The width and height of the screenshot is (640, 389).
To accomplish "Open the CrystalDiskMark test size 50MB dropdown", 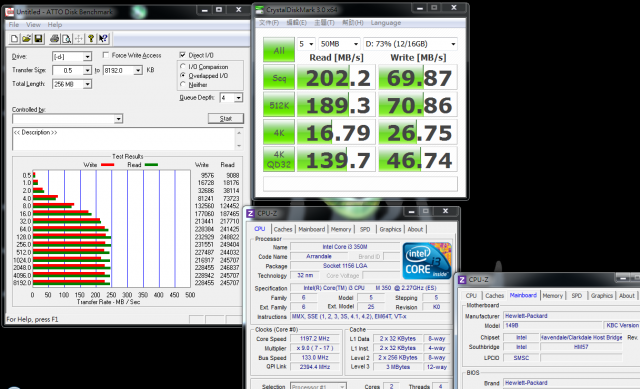I will [339, 44].
